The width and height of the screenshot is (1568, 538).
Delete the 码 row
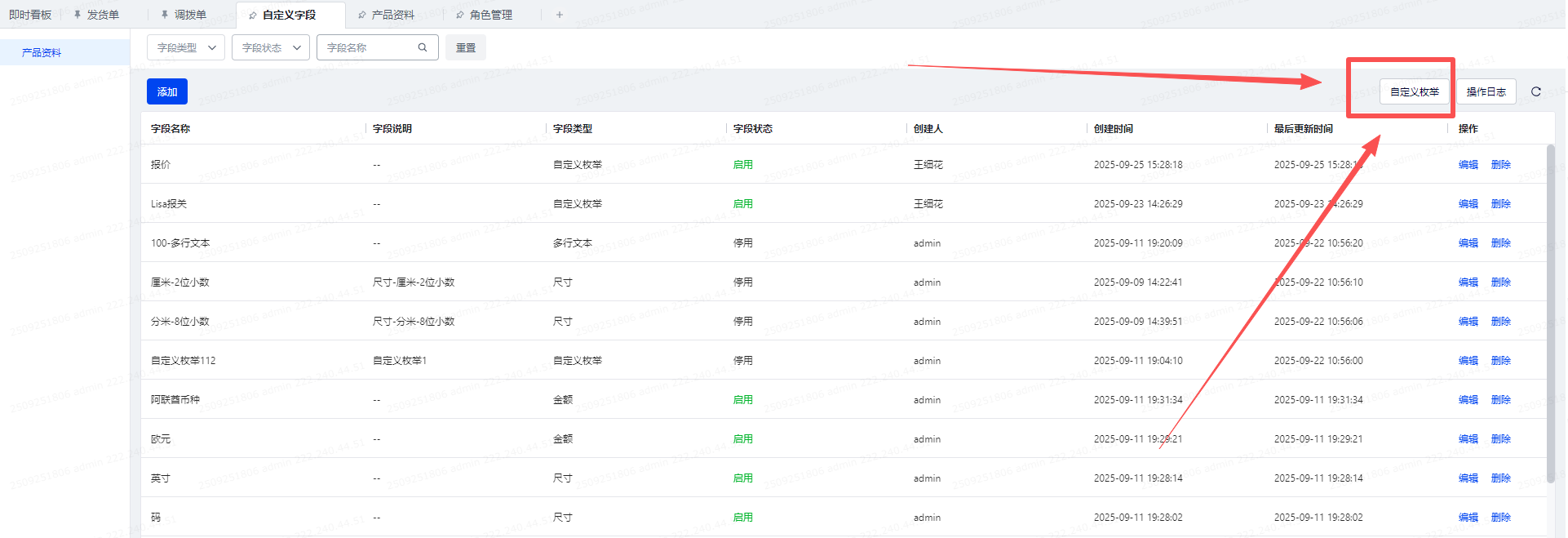pyautogui.click(x=1501, y=517)
